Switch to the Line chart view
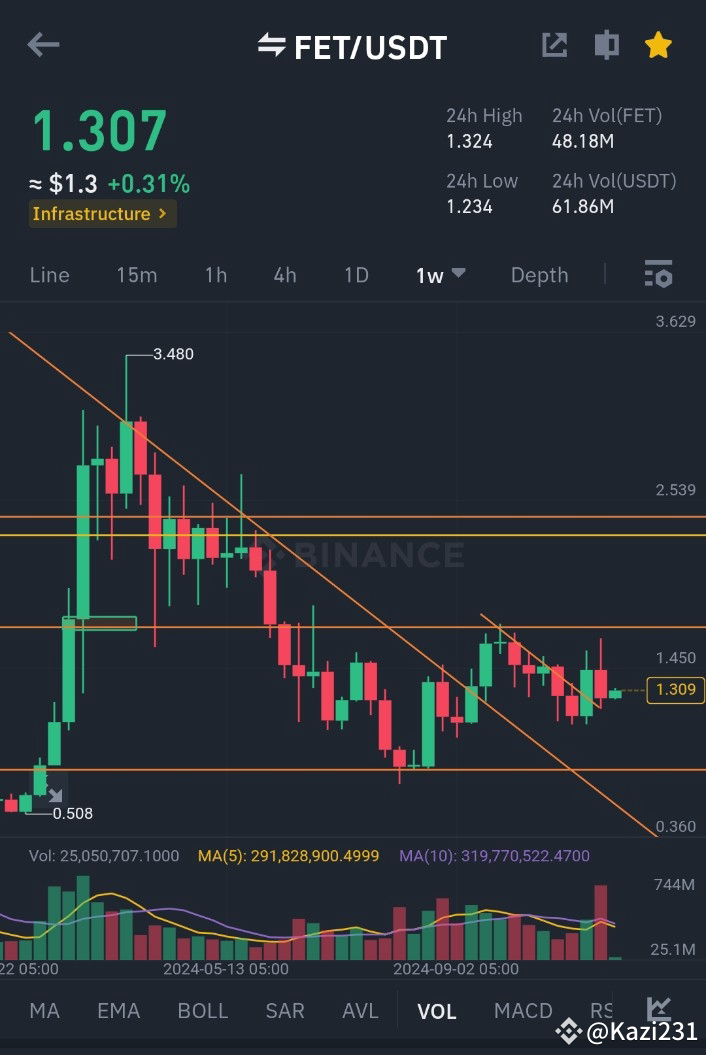The image size is (706, 1055). (x=49, y=275)
